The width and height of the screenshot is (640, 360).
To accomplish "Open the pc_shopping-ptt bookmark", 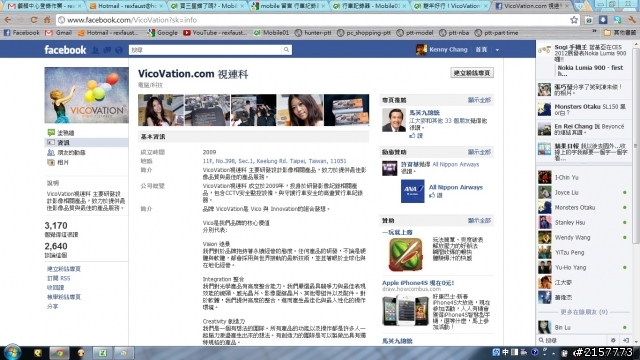I will pos(364,33).
